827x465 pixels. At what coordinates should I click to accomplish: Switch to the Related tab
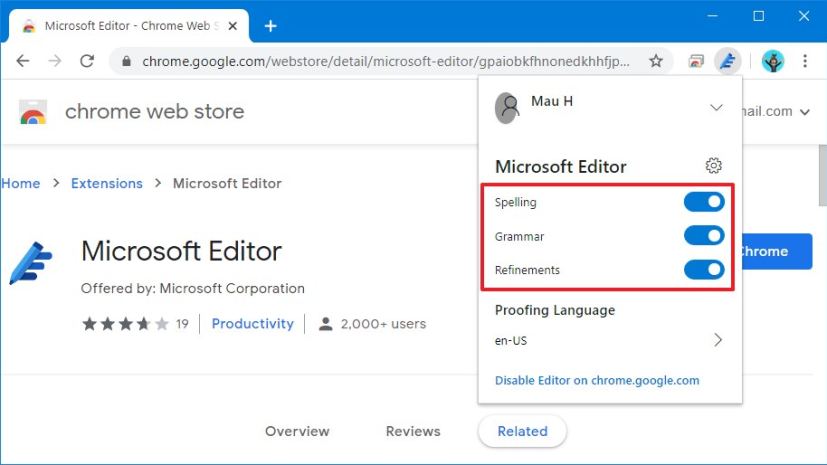click(x=522, y=431)
